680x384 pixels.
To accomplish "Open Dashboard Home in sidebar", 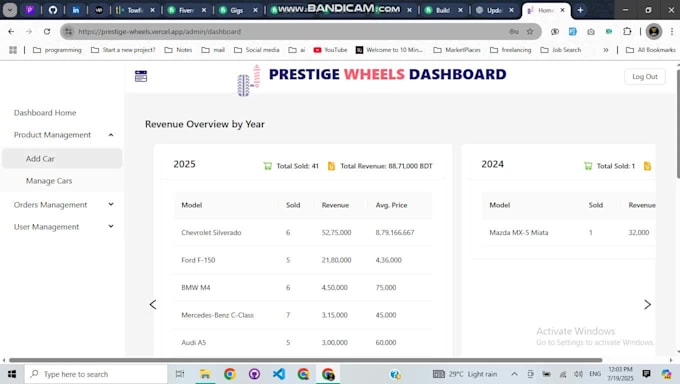I will coord(45,113).
